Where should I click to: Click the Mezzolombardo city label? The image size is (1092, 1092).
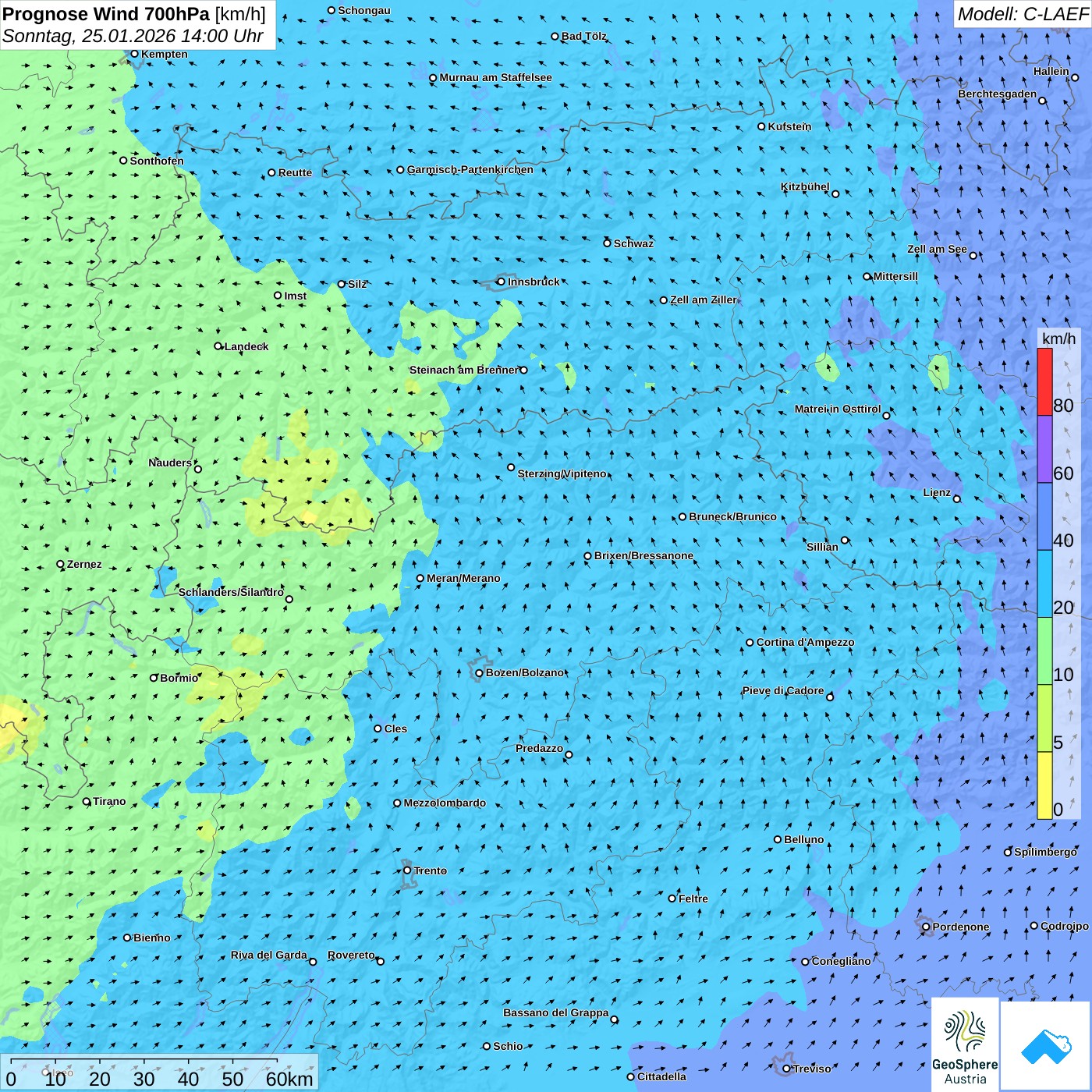445,803
